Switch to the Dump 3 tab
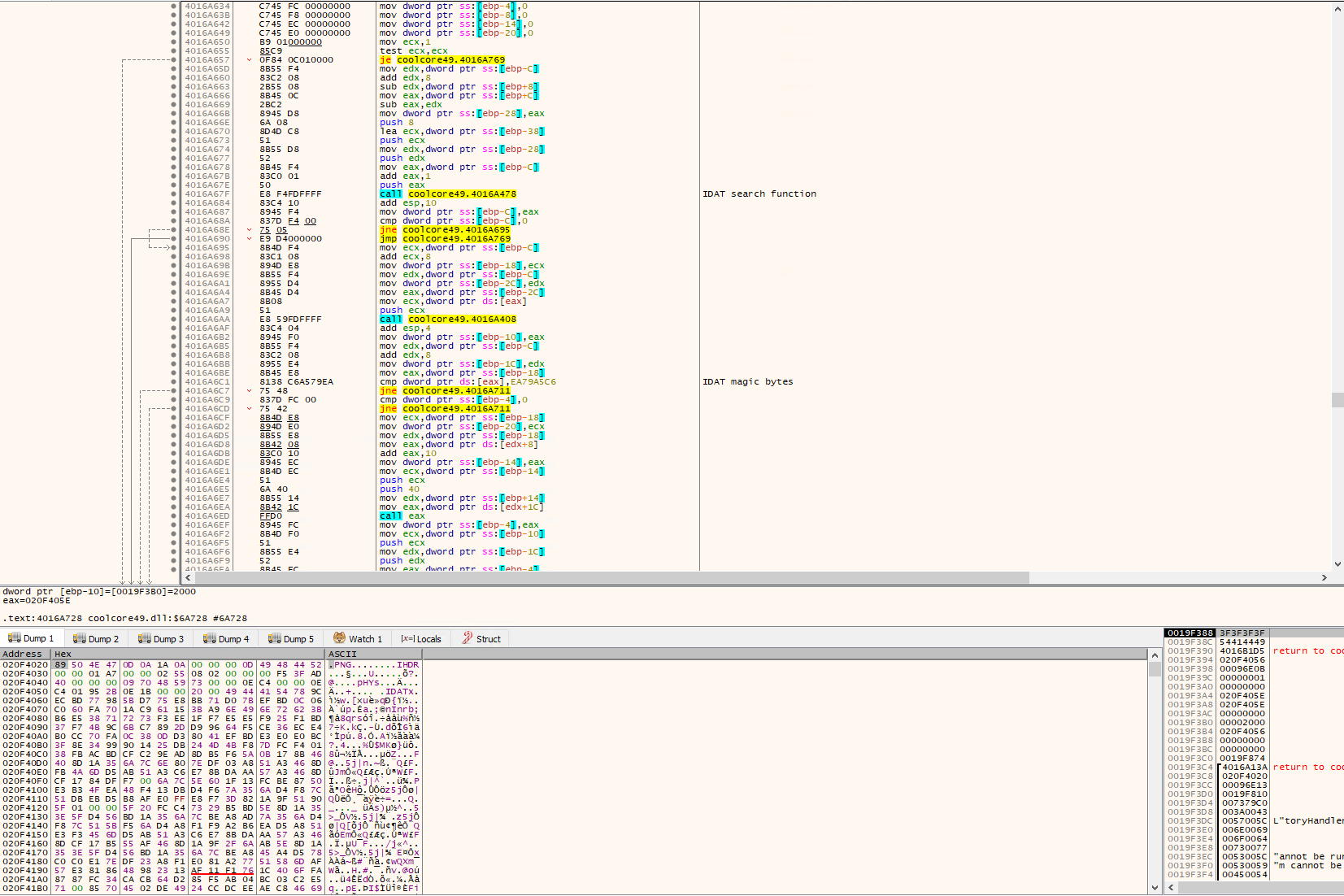 point(161,638)
